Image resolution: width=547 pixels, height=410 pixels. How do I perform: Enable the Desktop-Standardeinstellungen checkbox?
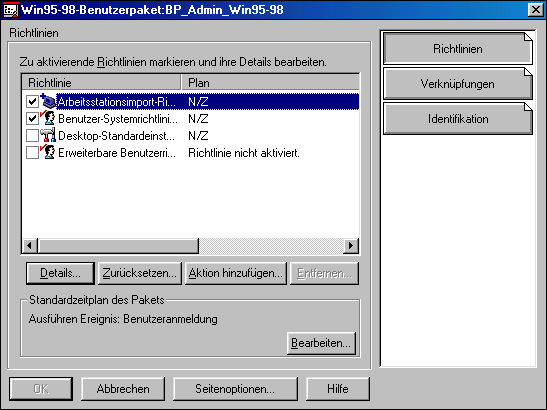(32, 136)
